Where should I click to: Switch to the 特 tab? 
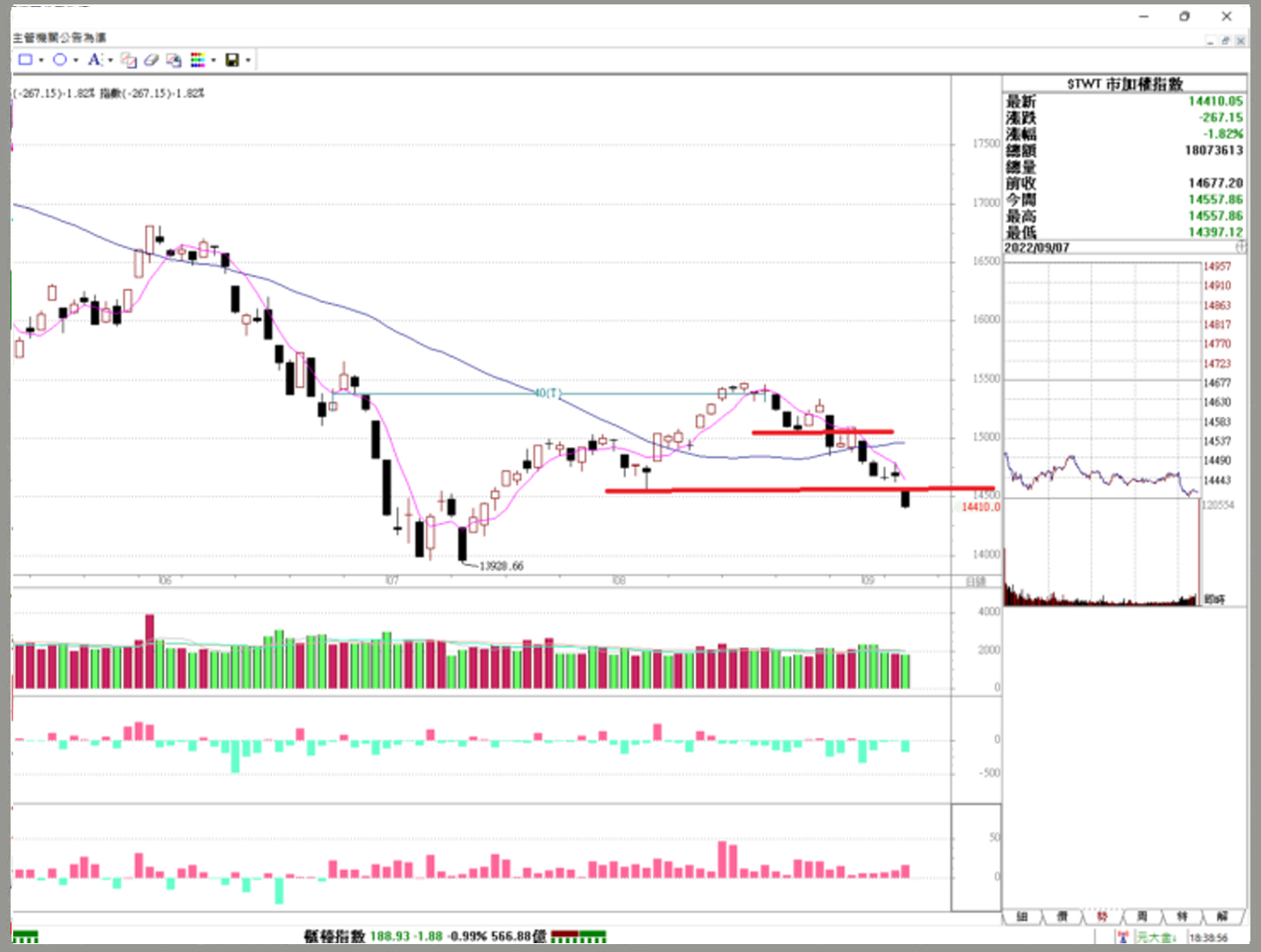(1182, 917)
